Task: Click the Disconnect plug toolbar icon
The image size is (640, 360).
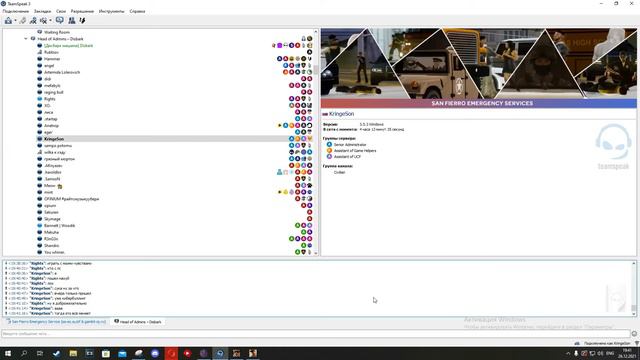Action: click(23, 20)
